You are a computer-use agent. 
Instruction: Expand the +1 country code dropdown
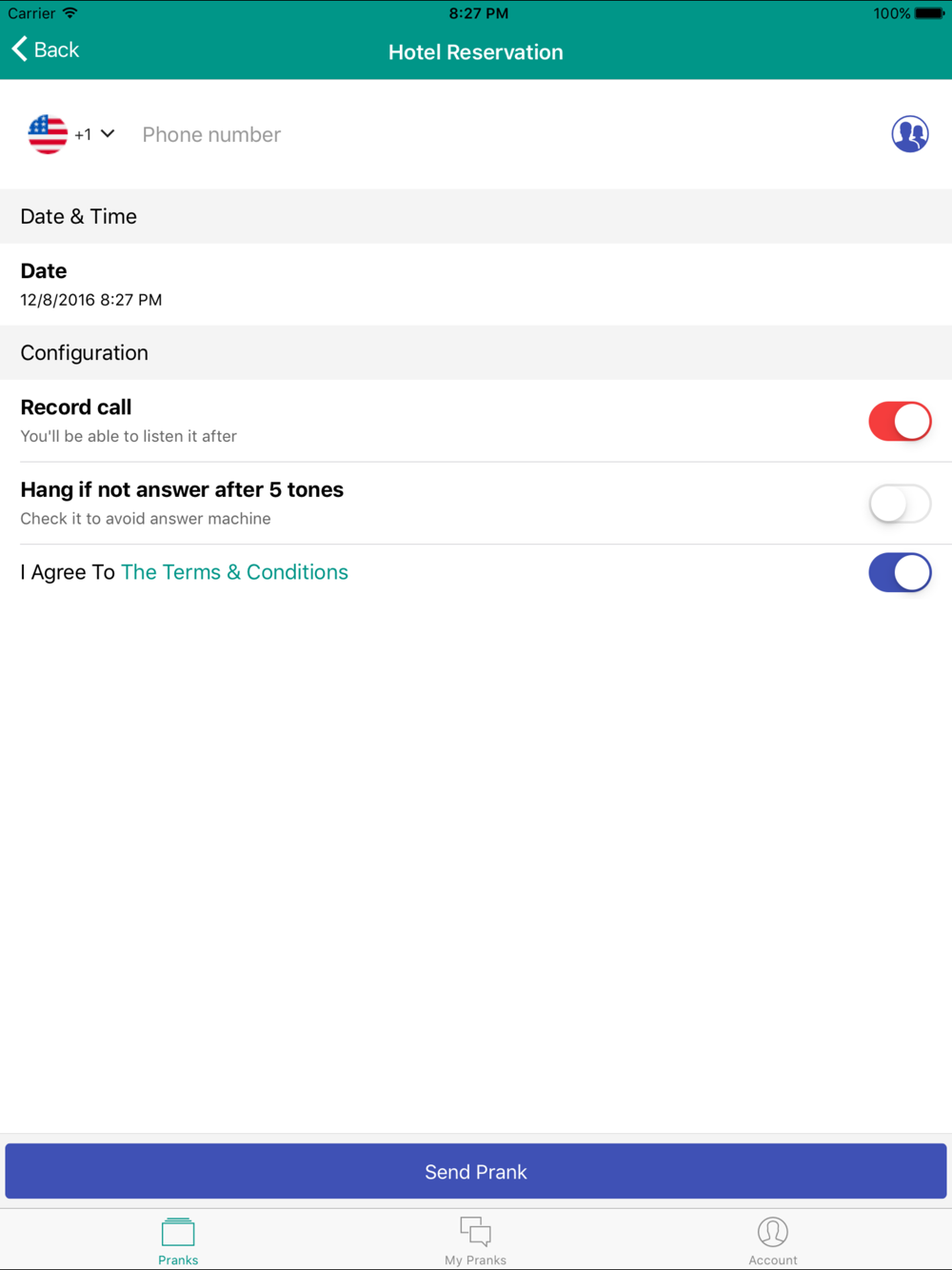[95, 134]
